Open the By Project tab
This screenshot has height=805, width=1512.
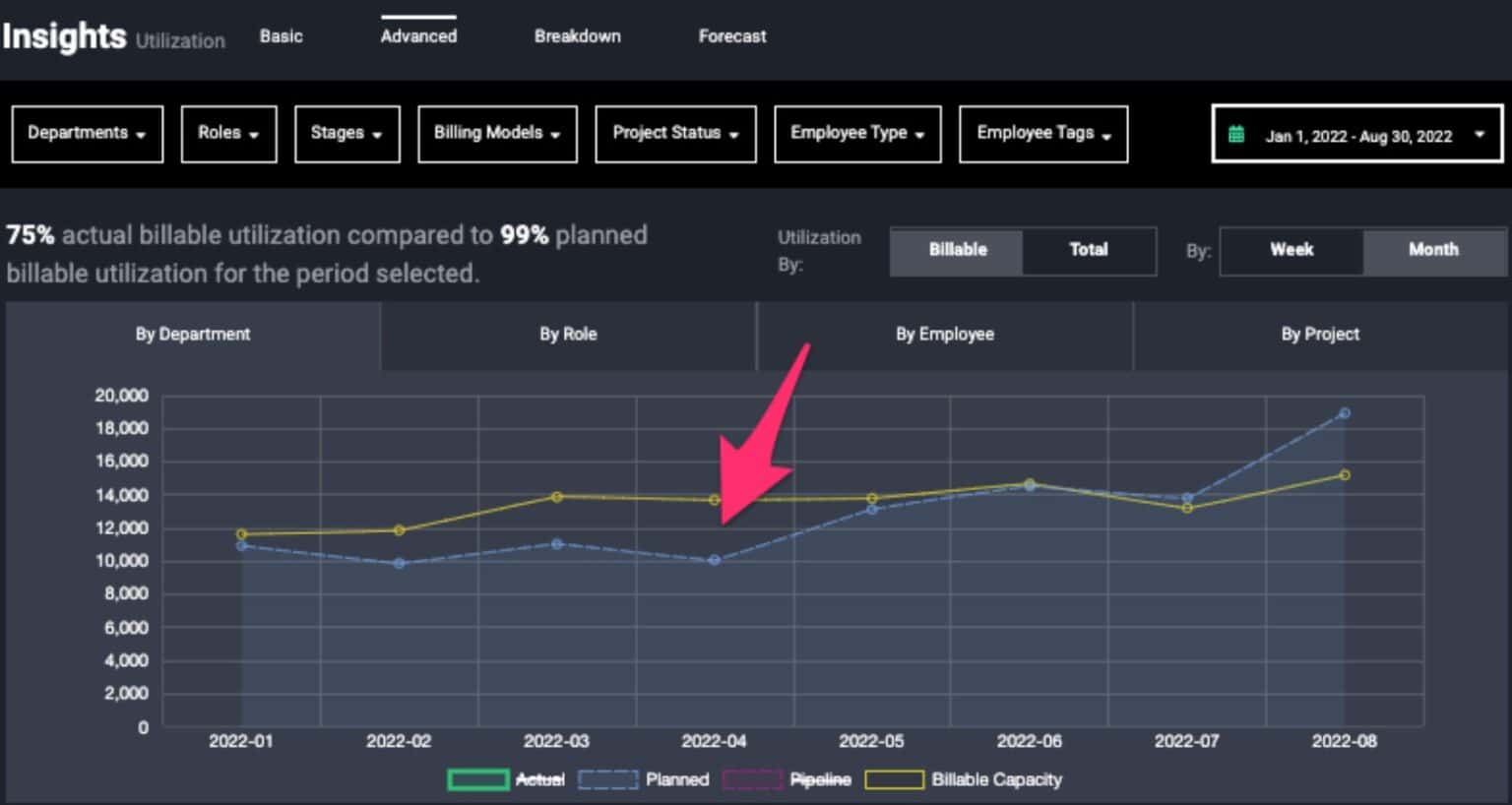pos(1320,335)
